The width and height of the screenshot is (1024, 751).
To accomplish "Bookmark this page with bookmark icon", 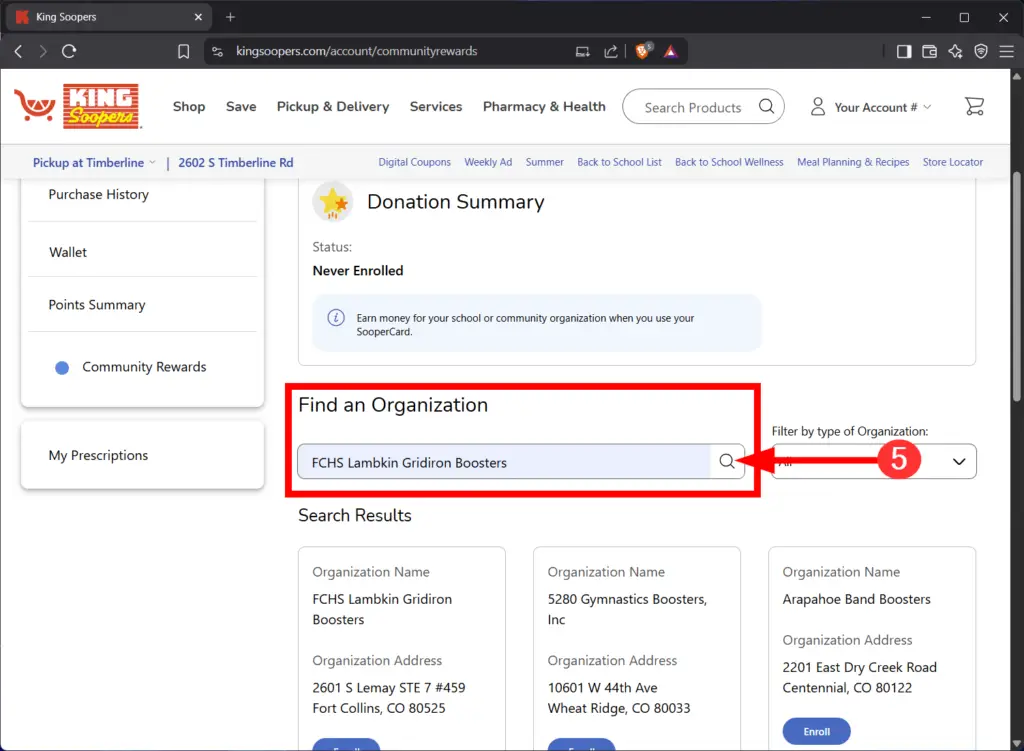I will (184, 52).
